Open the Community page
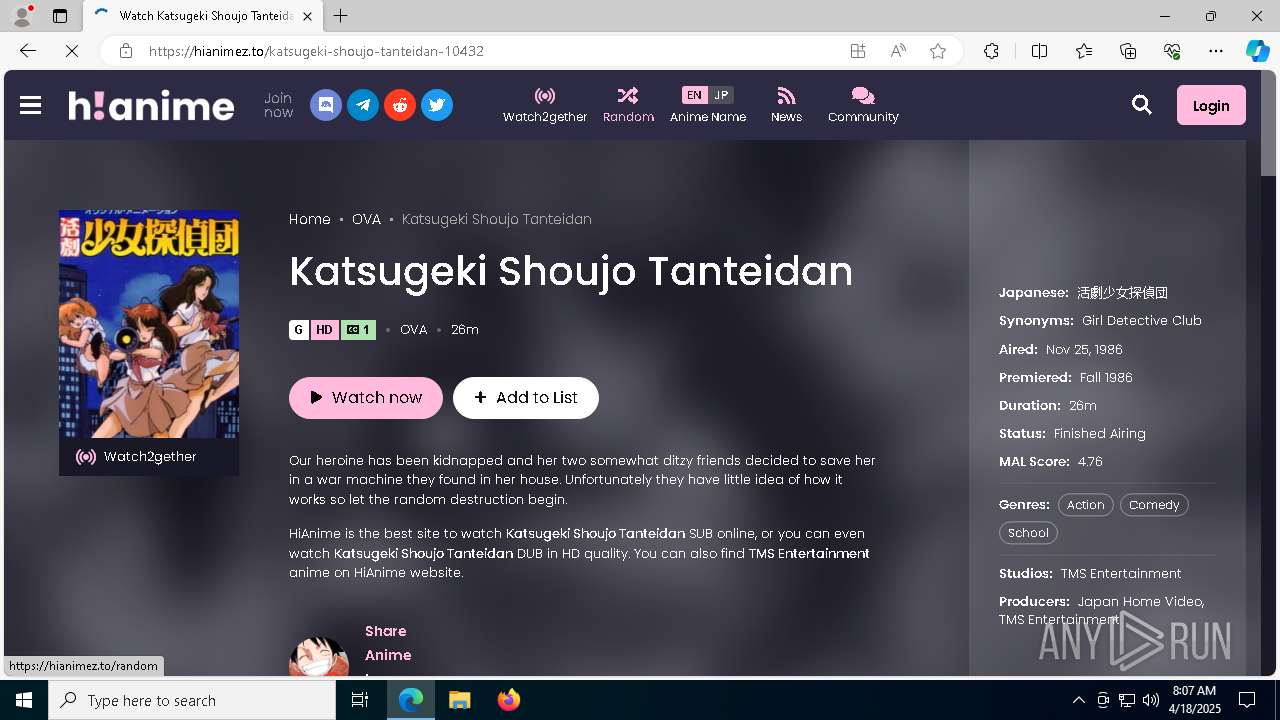Screen dimensions: 1280x720 pos(863,105)
